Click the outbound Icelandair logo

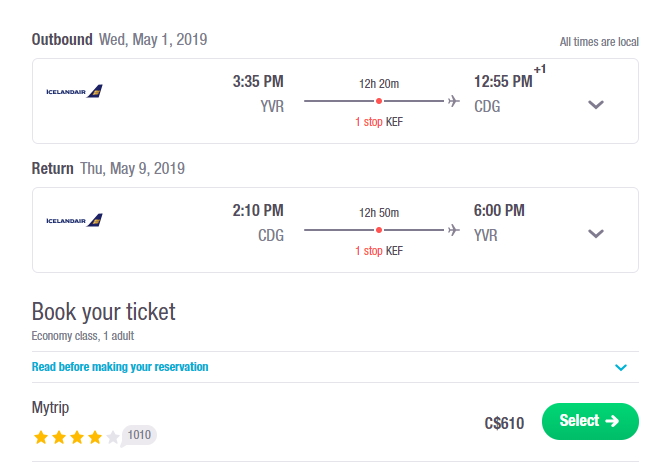coord(74,91)
